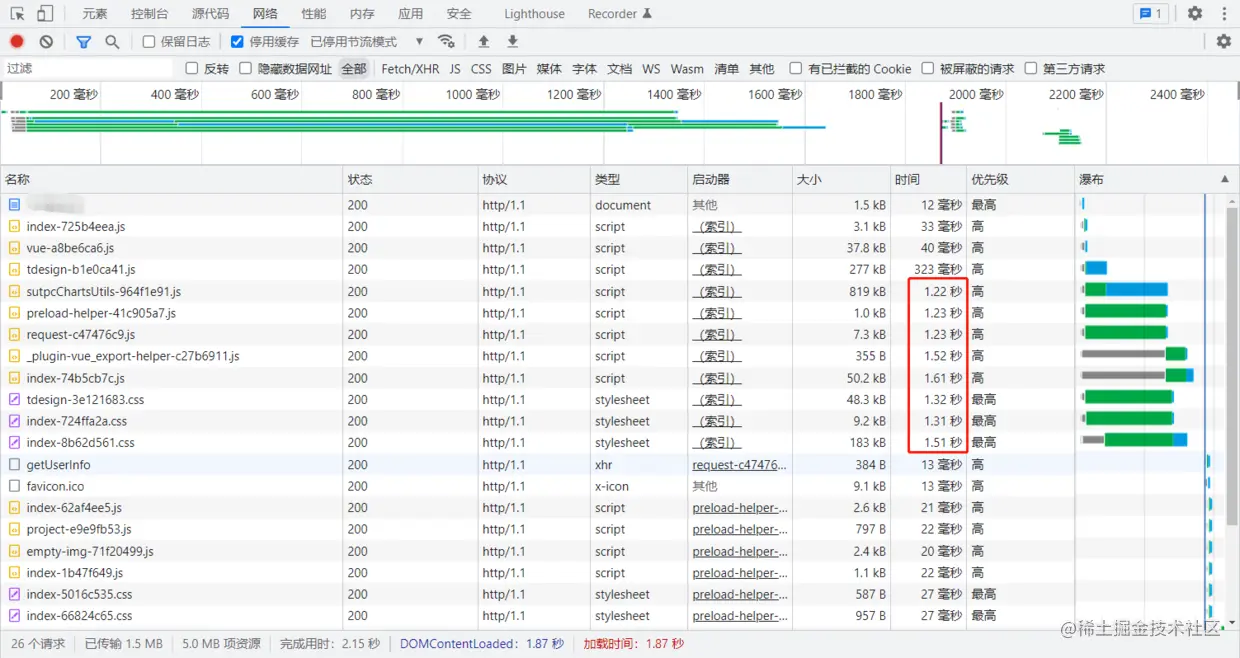This screenshot has width=1240, height=658.
Task: Open DevTools settings gear at top right
Action: 1195,14
